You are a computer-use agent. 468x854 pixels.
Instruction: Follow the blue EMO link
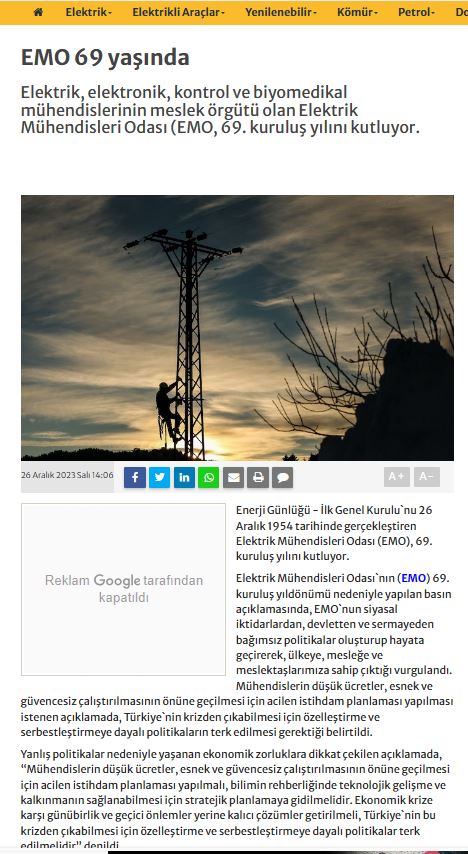click(x=414, y=578)
